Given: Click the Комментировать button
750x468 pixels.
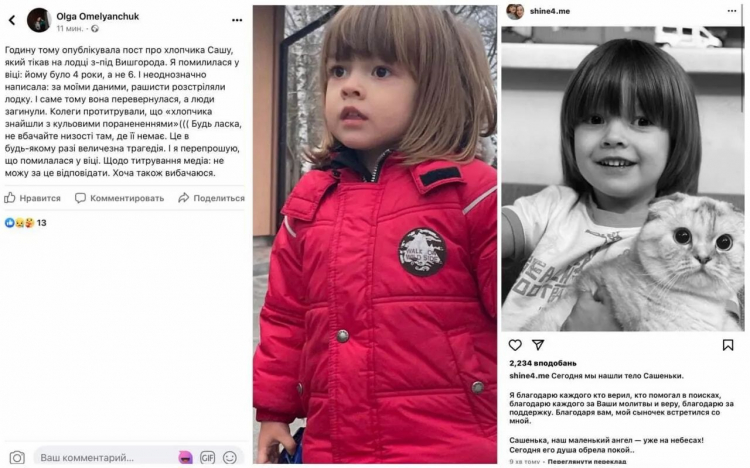Looking at the screenshot, I should 120,198.
